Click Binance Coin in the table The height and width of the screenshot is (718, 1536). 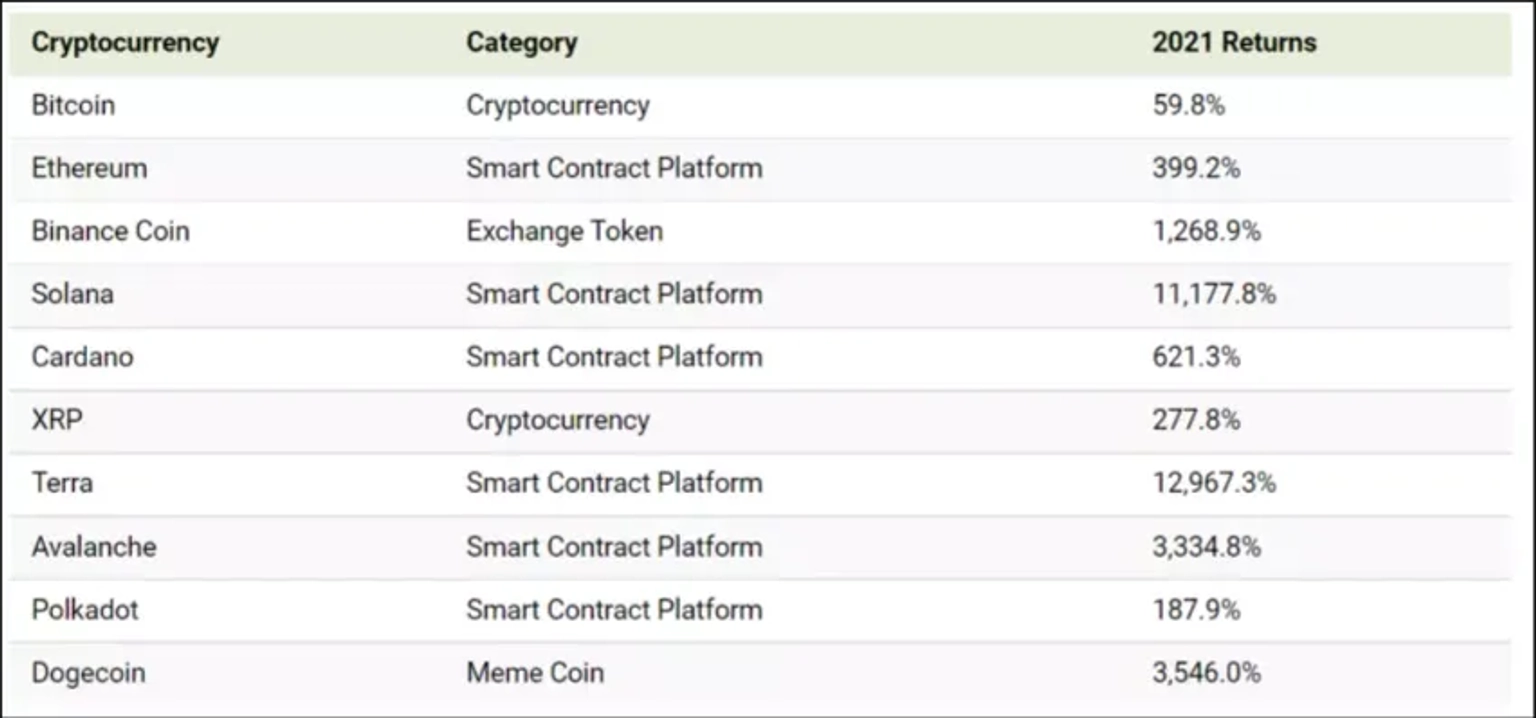coord(110,231)
